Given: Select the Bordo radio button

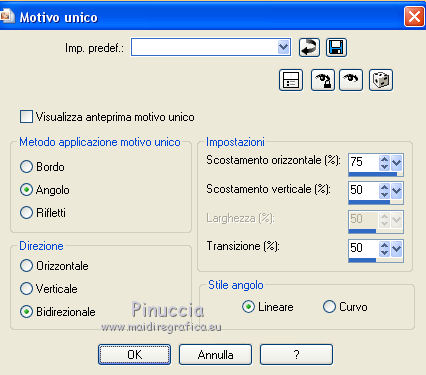Looking at the screenshot, I should 26,167.
